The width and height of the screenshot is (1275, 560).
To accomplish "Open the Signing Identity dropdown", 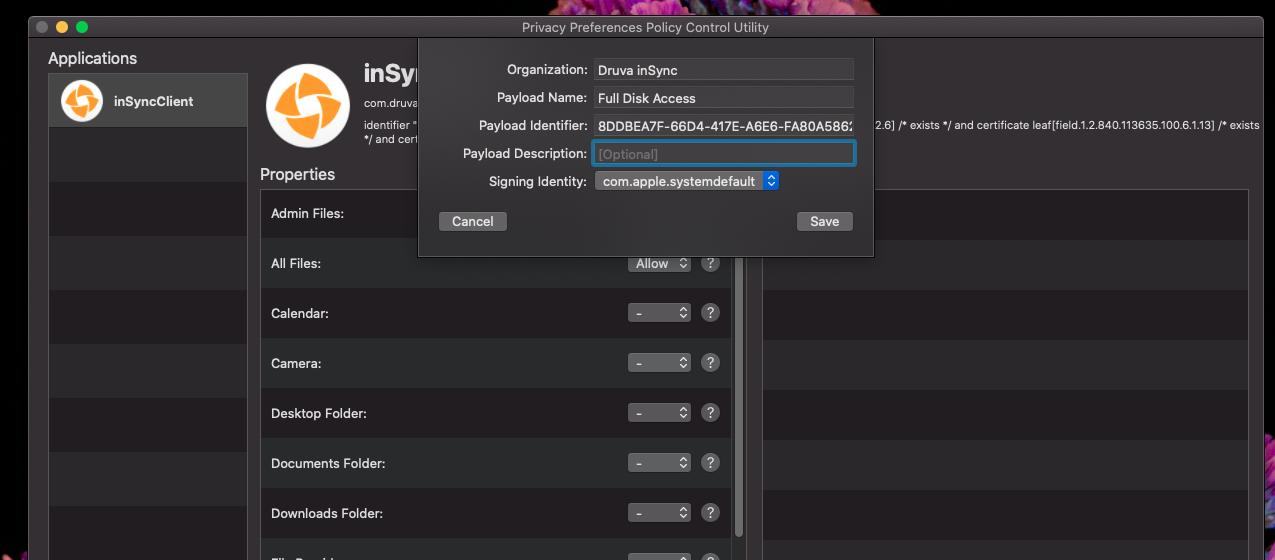I will tap(686, 181).
